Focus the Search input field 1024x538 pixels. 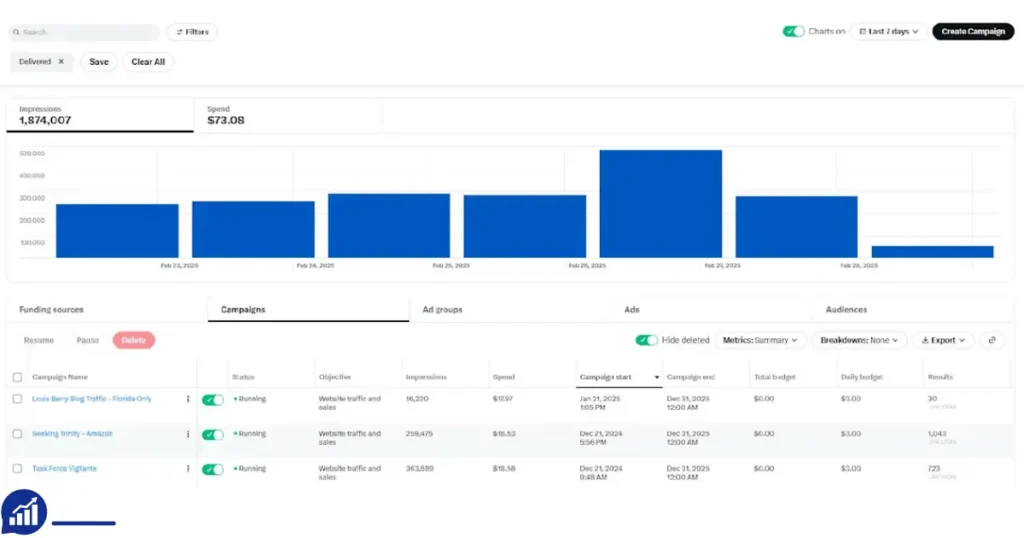(84, 32)
